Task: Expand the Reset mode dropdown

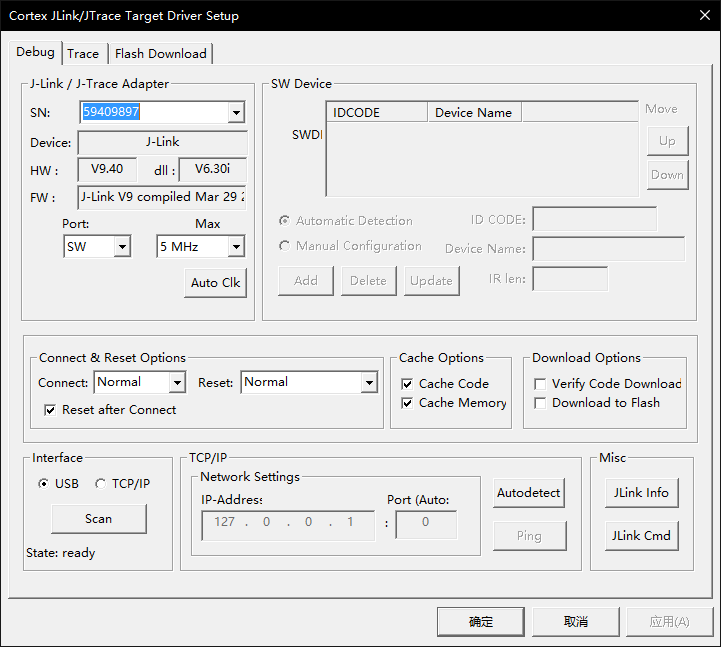Action: pyautogui.click(x=369, y=382)
